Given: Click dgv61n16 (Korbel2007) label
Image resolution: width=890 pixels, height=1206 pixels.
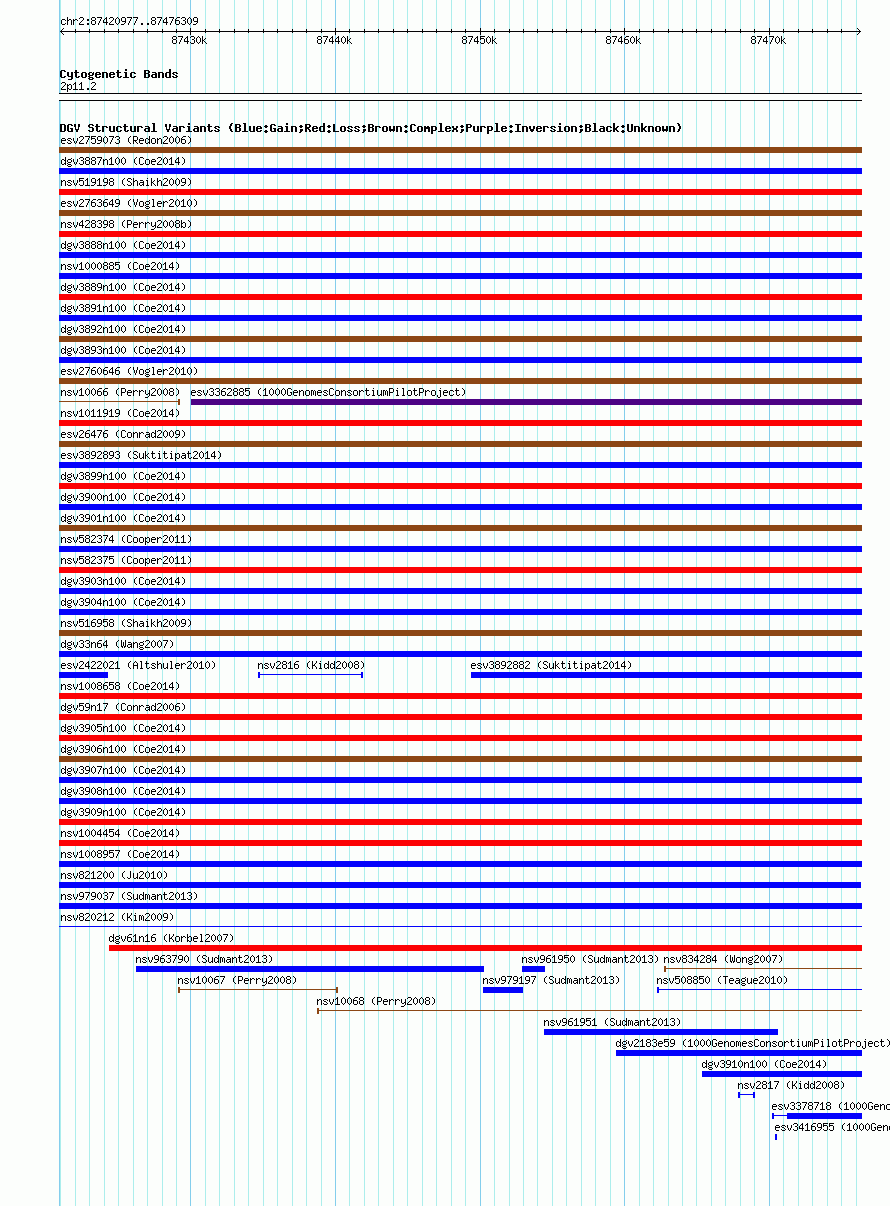Looking at the screenshot, I should [171, 938].
